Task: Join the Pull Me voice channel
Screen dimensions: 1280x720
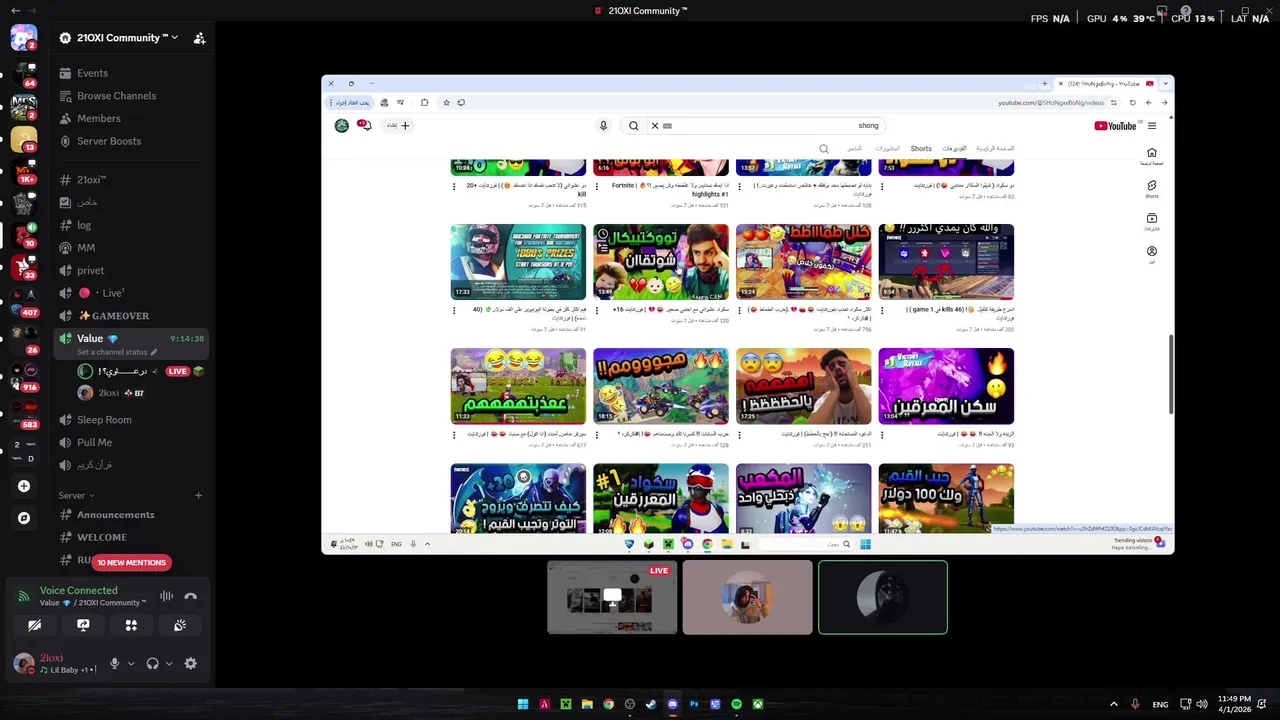Action: 131,442
